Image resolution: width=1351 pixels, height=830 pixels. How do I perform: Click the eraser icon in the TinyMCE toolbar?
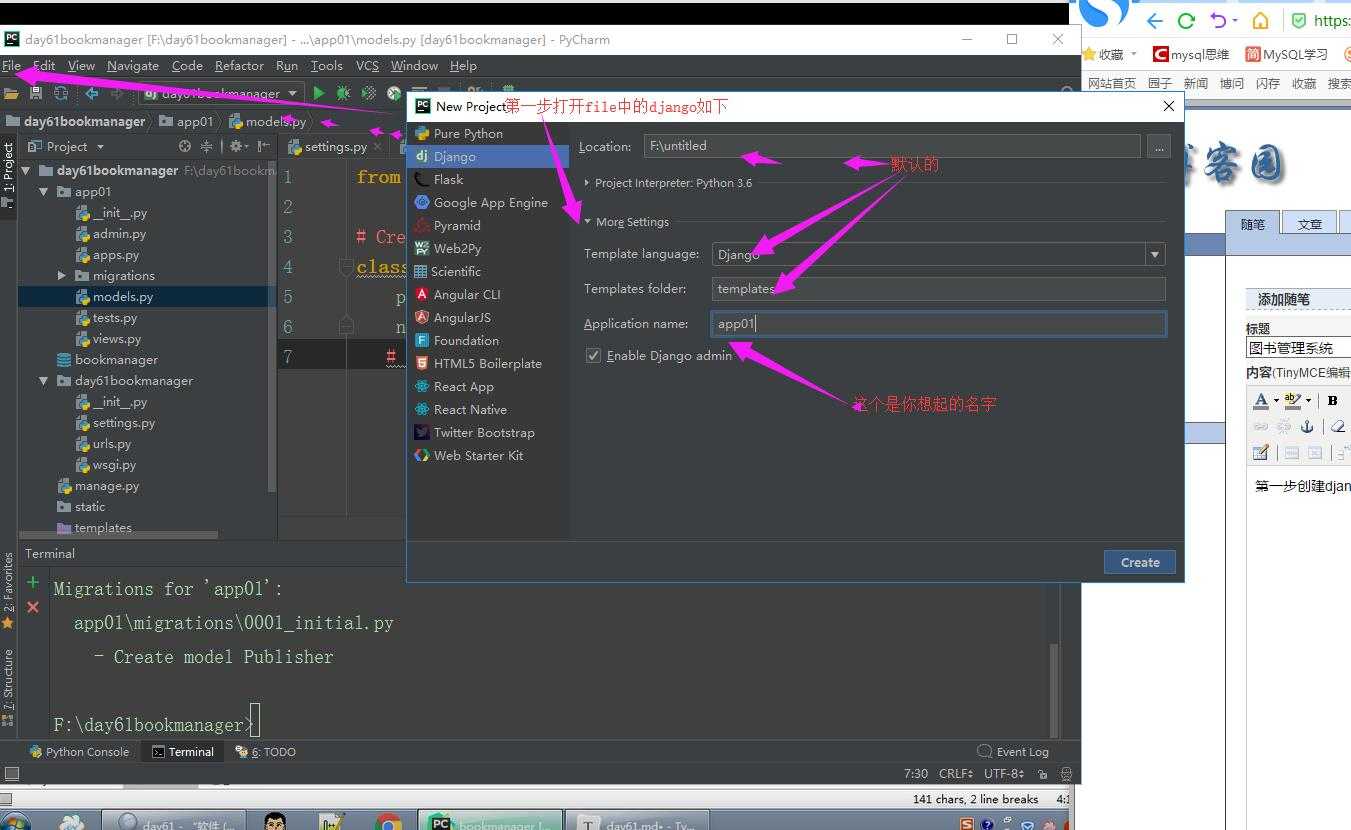click(x=1337, y=426)
